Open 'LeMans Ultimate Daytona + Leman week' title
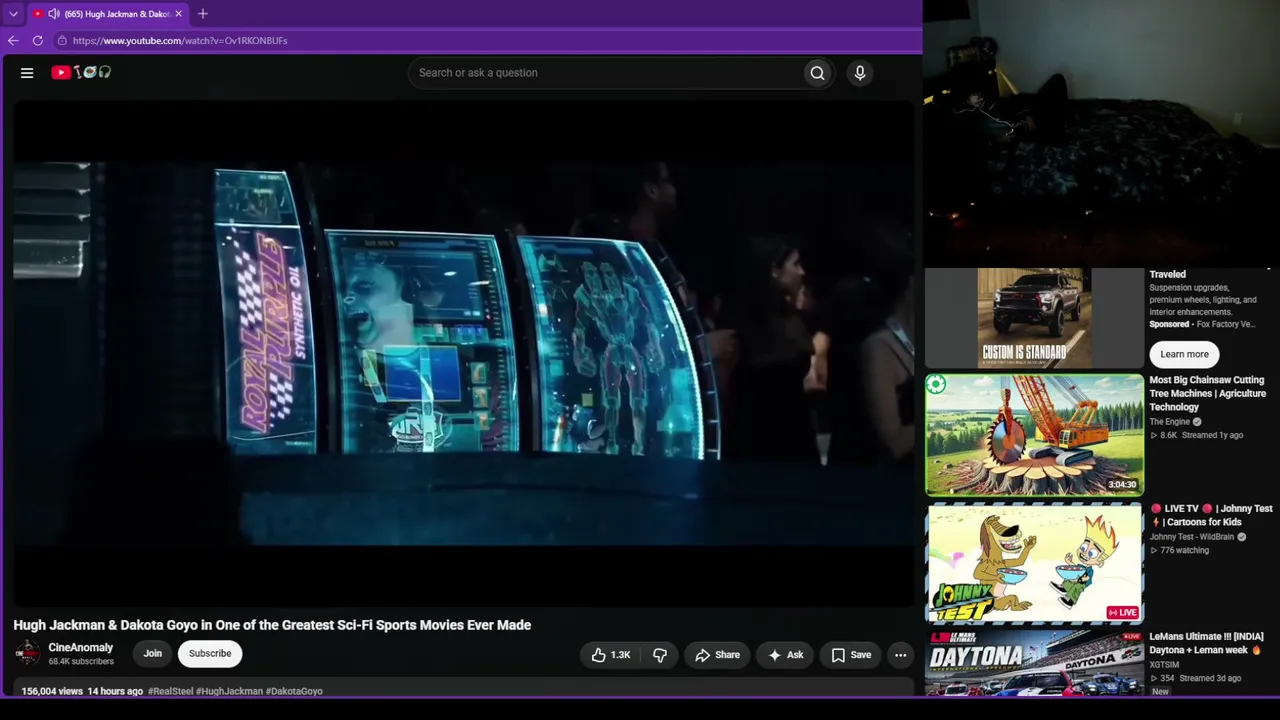This screenshot has width=1280, height=720. (1205, 643)
